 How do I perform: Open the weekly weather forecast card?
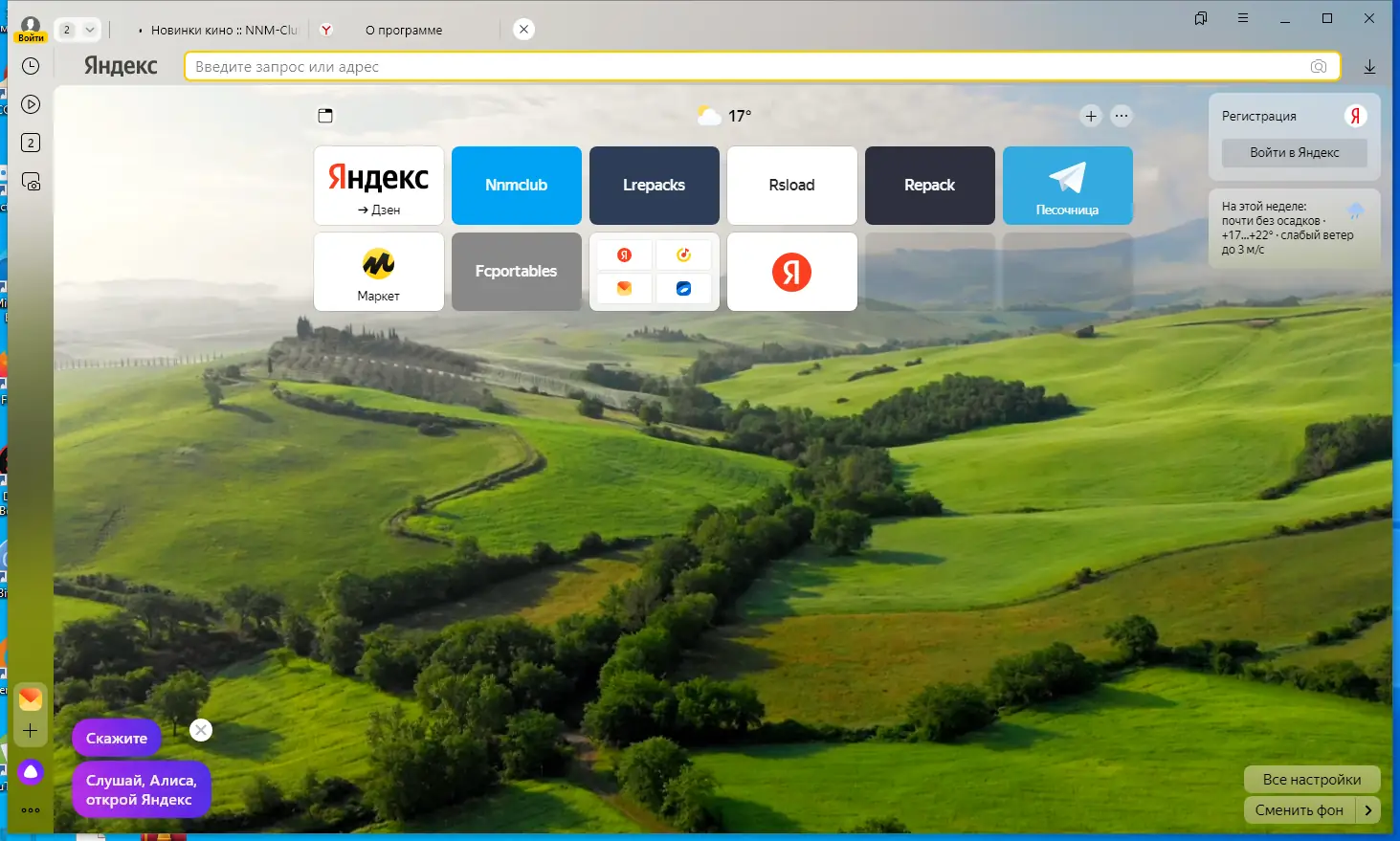(x=1295, y=228)
